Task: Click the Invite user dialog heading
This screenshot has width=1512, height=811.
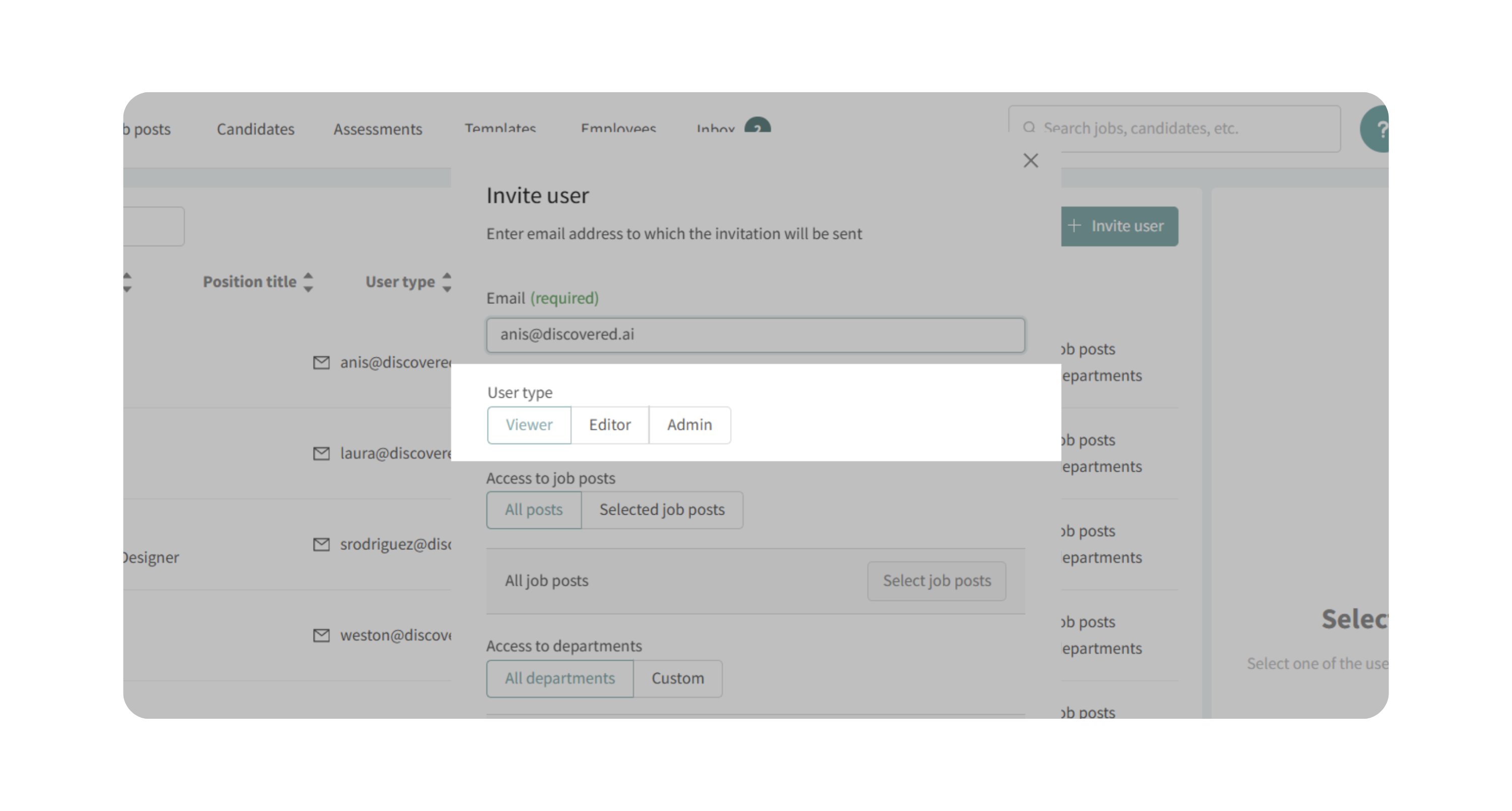Action: (537, 196)
